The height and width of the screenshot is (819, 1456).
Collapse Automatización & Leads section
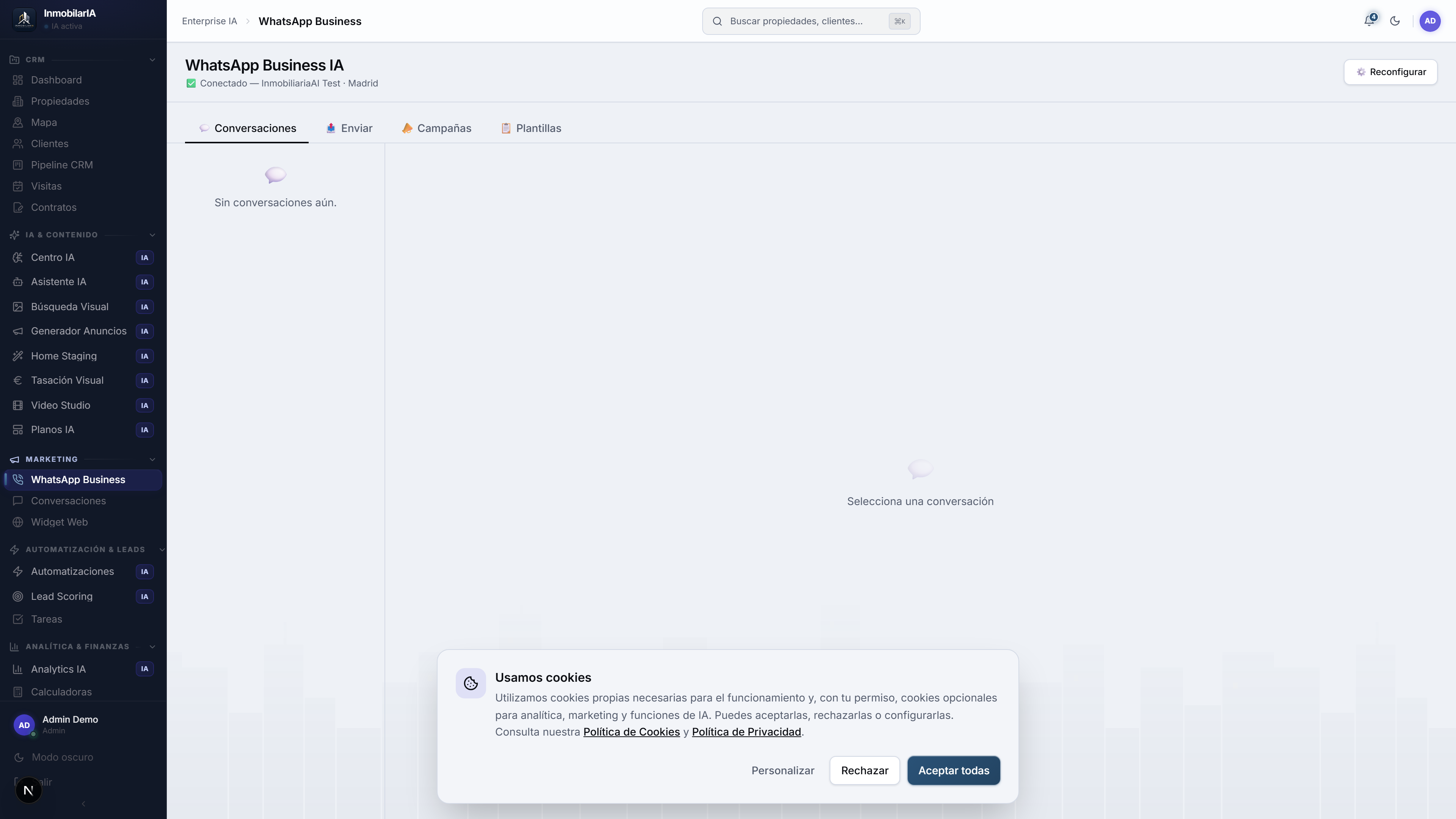click(162, 549)
